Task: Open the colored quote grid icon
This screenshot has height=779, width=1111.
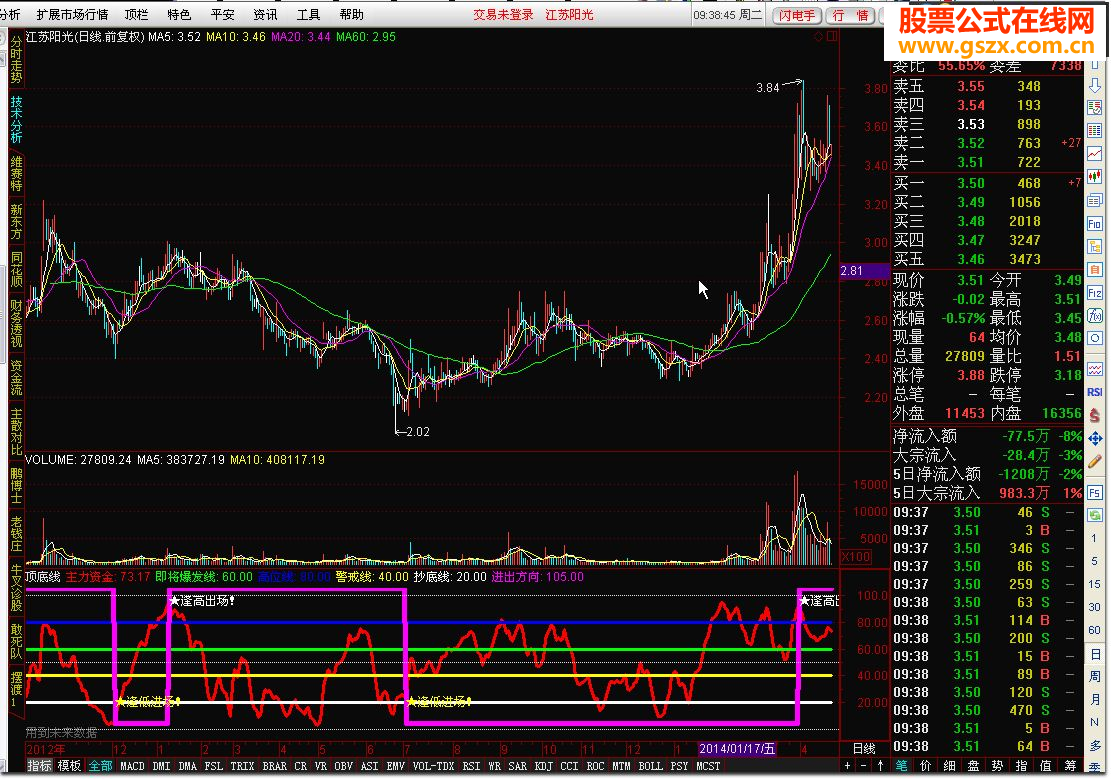Action: tap(1095, 130)
